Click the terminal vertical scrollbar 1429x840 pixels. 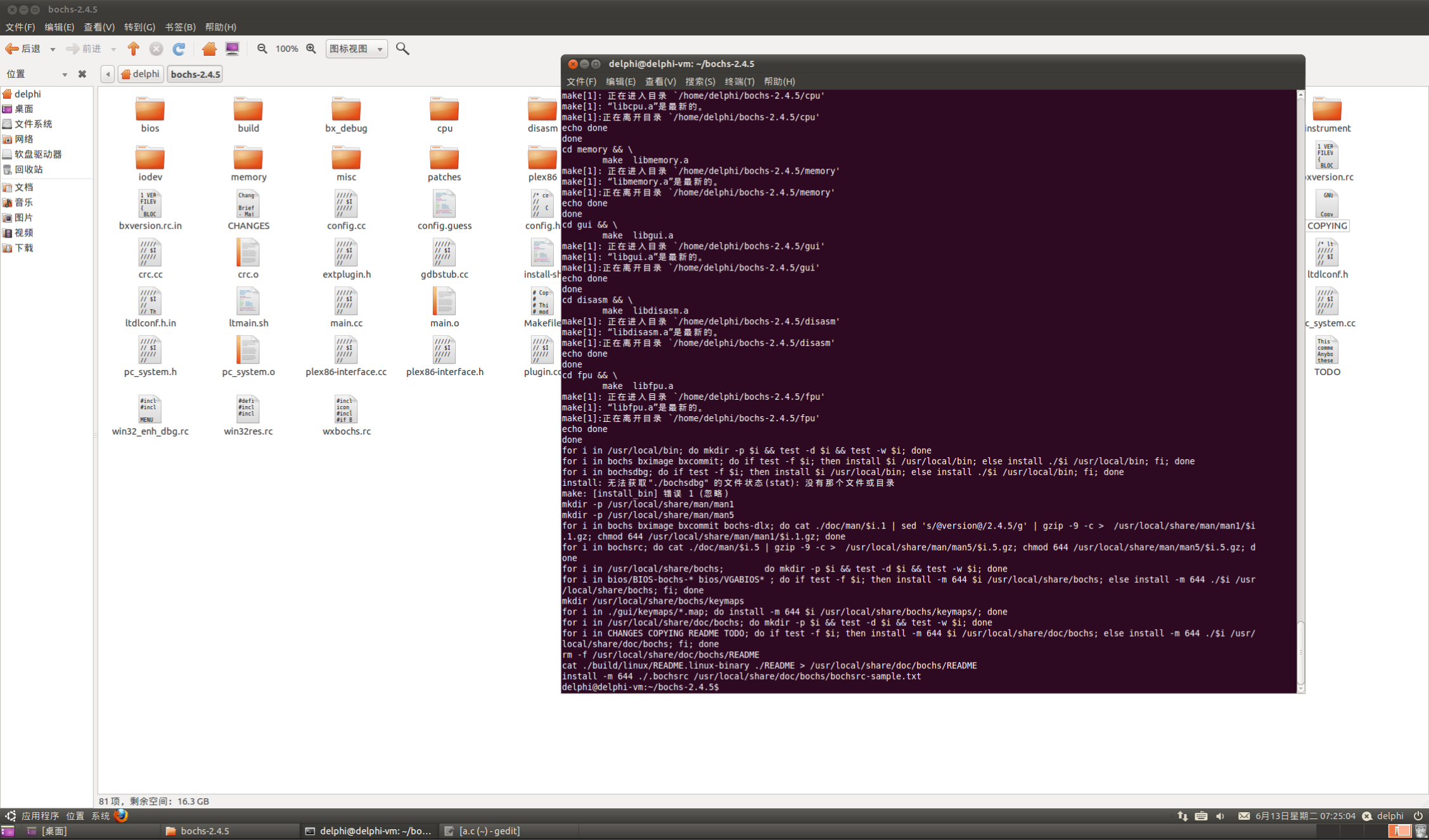point(1300,652)
